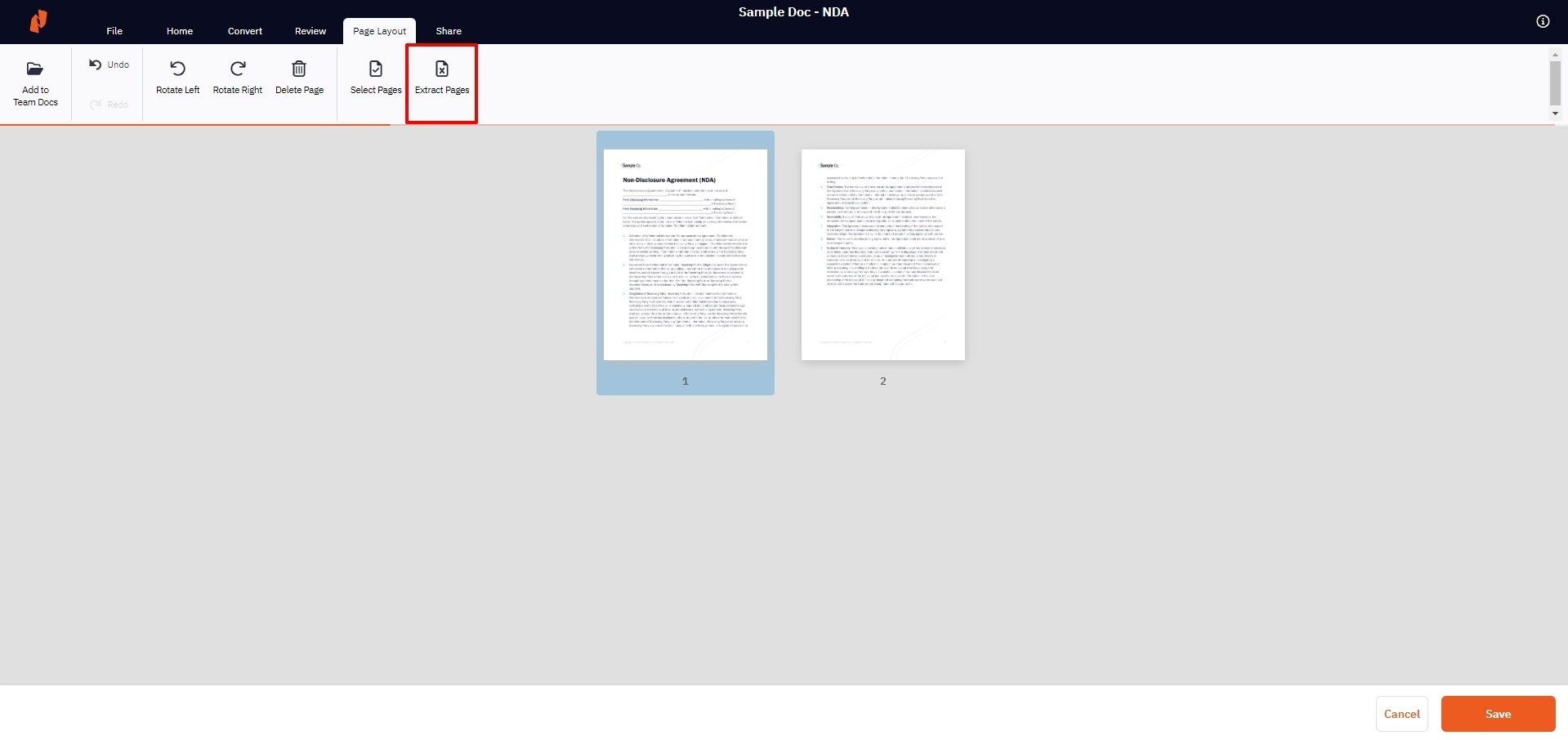Screen dimensions: 1568x740
Task: Open the Convert ribbon tab
Action: (244, 31)
